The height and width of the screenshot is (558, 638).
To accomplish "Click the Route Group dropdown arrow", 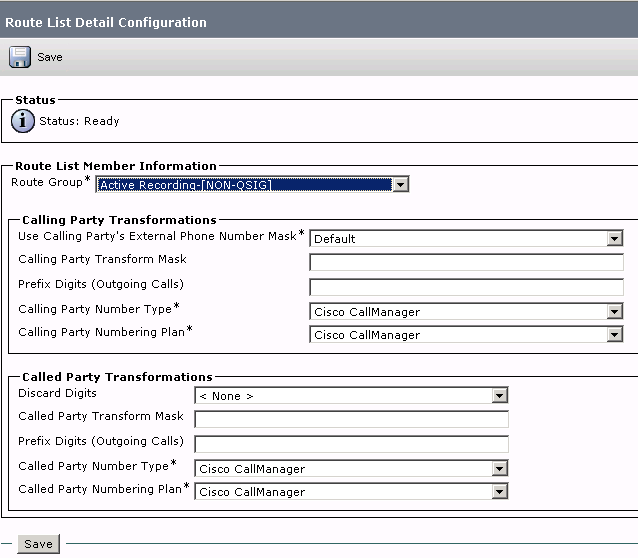I will coord(401,185).
